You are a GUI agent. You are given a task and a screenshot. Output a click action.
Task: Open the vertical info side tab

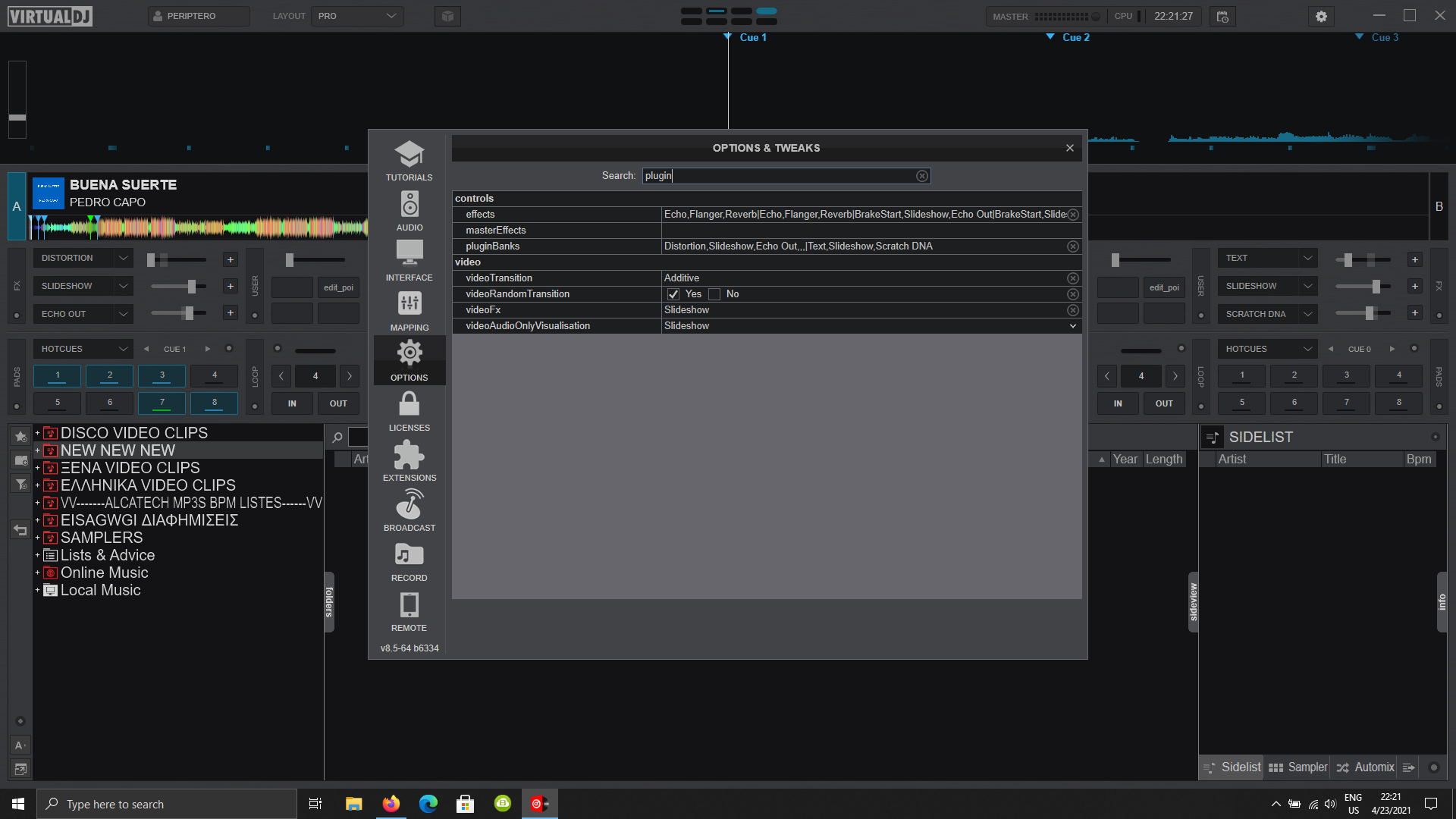click(1442, 601)
